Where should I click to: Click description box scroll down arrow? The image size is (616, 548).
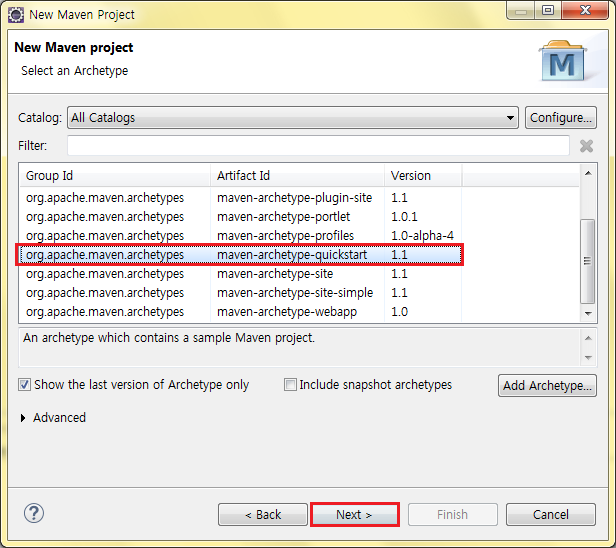pyautogui.click(x=588, y=357)
